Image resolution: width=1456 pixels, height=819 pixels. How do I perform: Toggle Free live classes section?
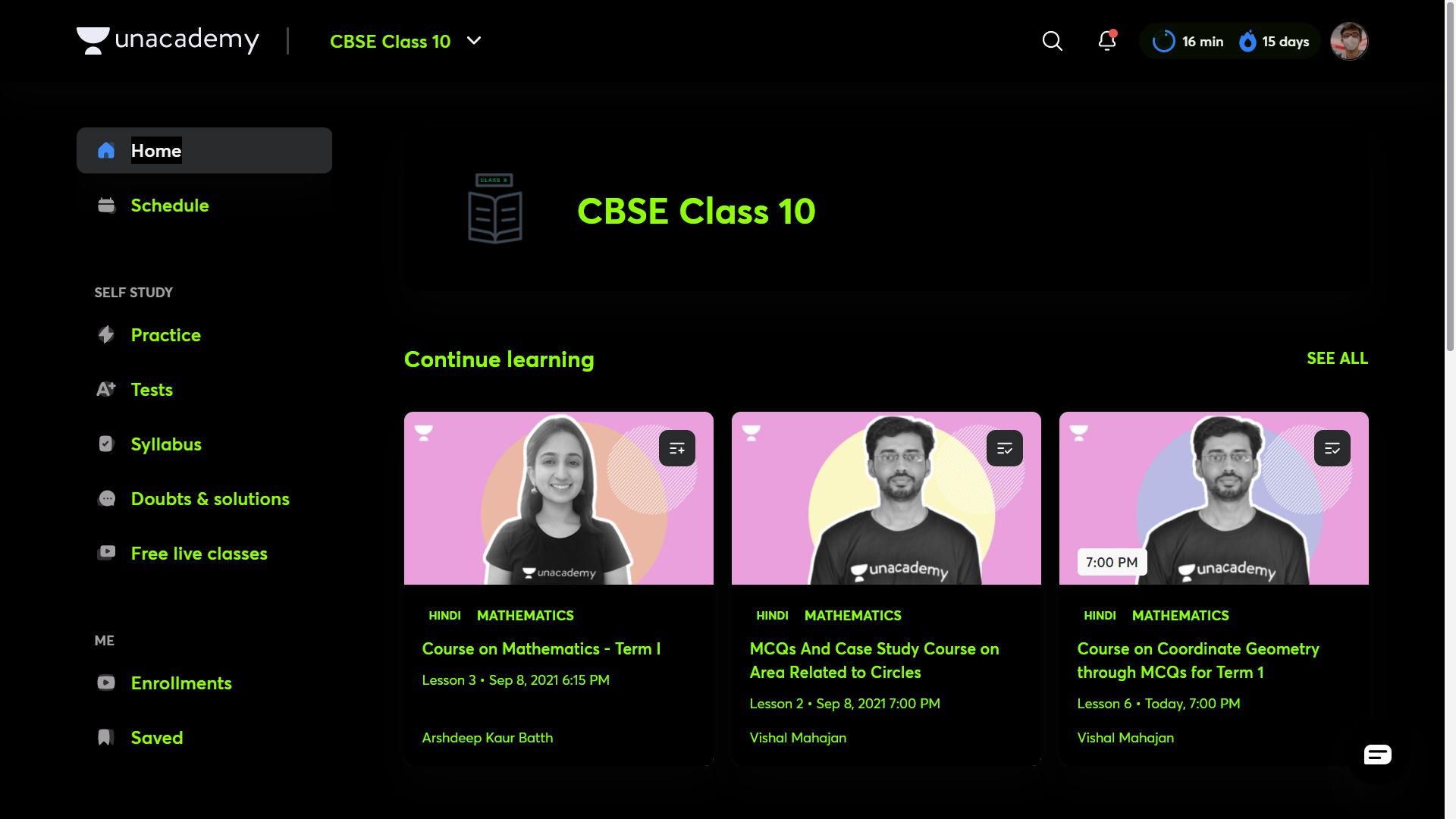(199, 552)
